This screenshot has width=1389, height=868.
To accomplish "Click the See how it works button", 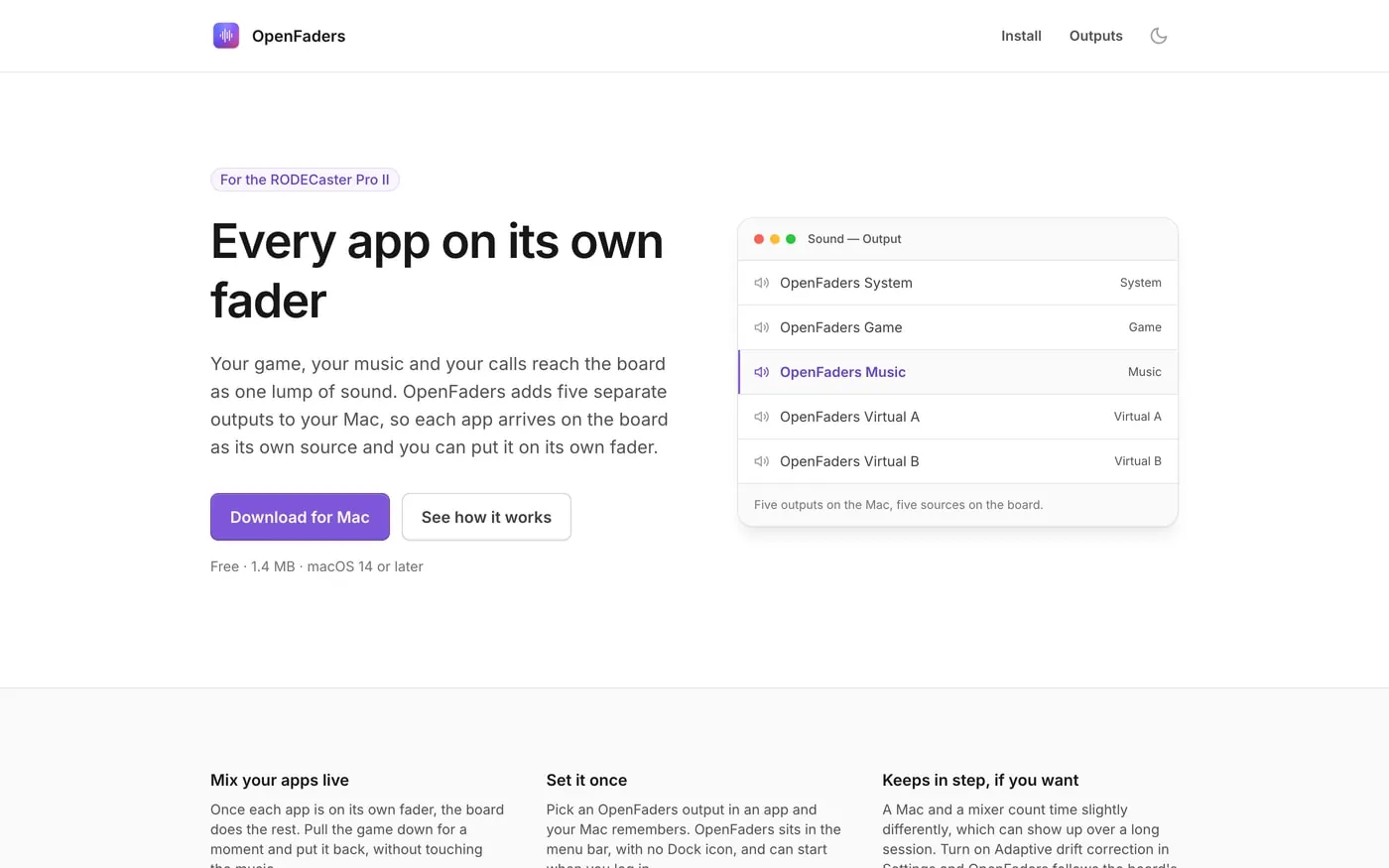I will 486,517.
